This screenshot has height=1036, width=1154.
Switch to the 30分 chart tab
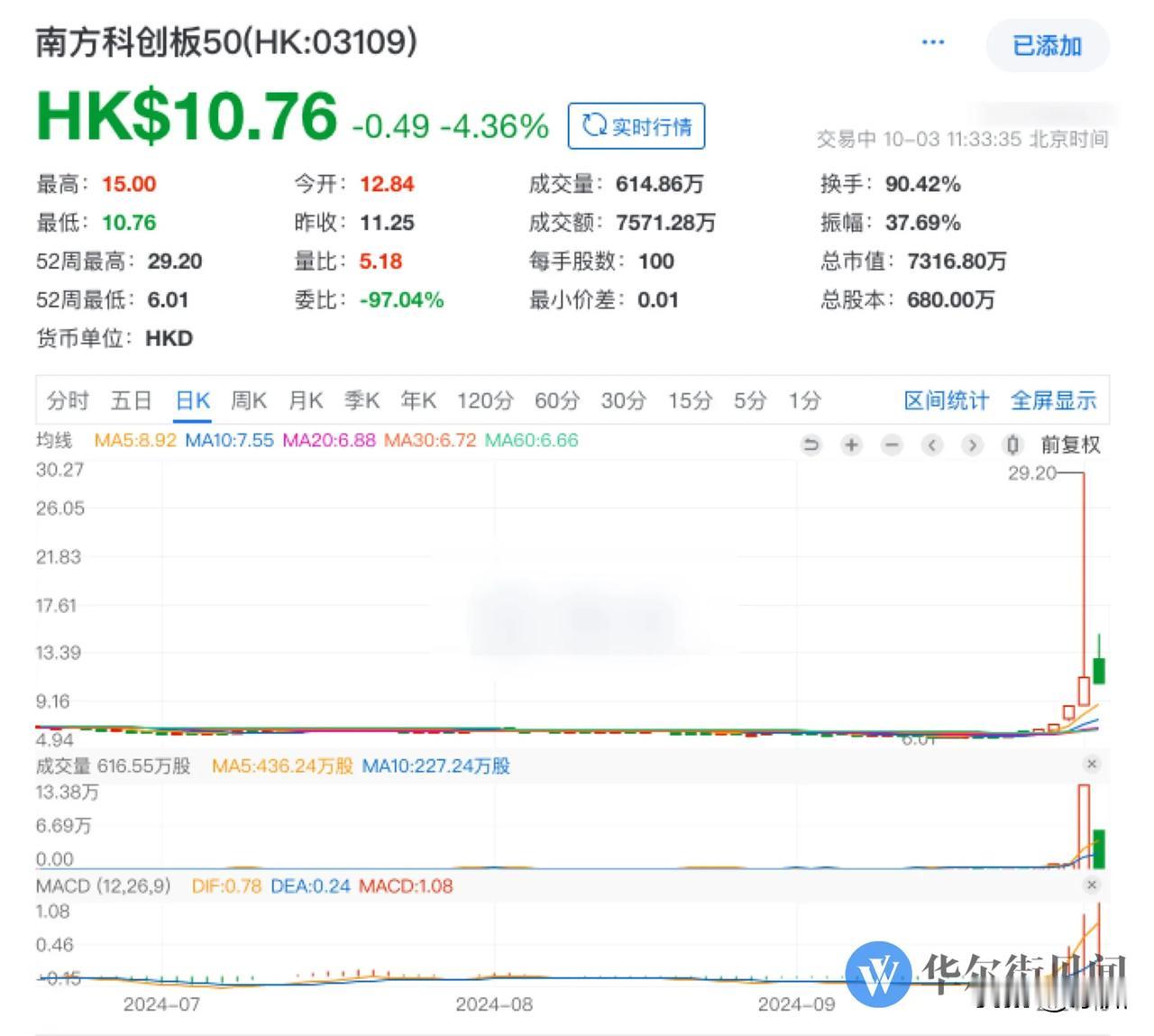(x=624, y=400)
